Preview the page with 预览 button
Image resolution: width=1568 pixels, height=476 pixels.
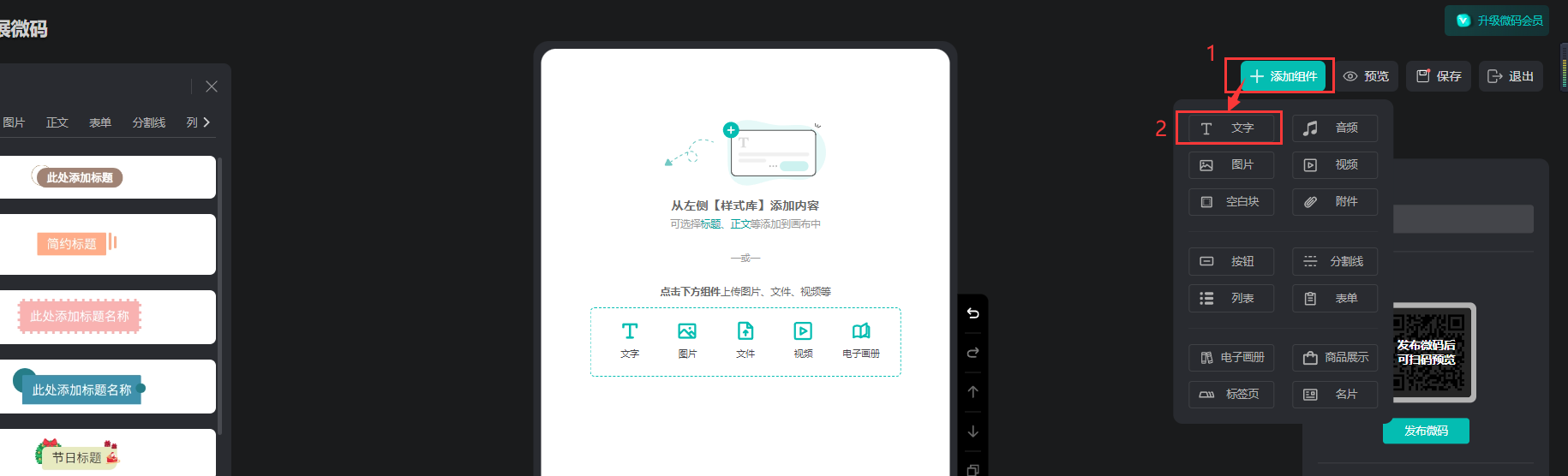(1367, 76)
